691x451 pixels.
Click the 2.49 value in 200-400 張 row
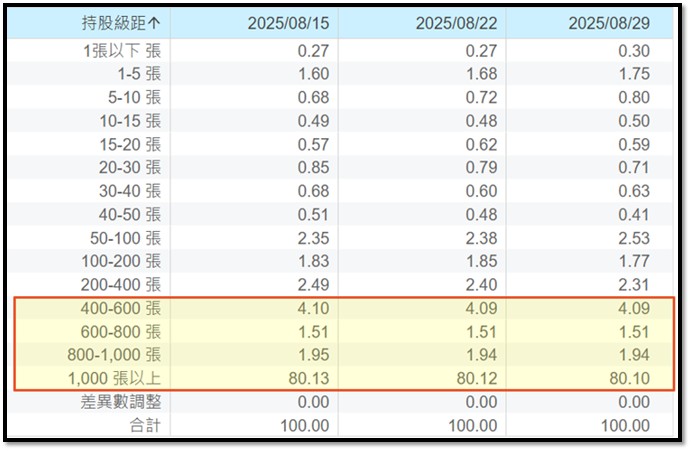313,285
